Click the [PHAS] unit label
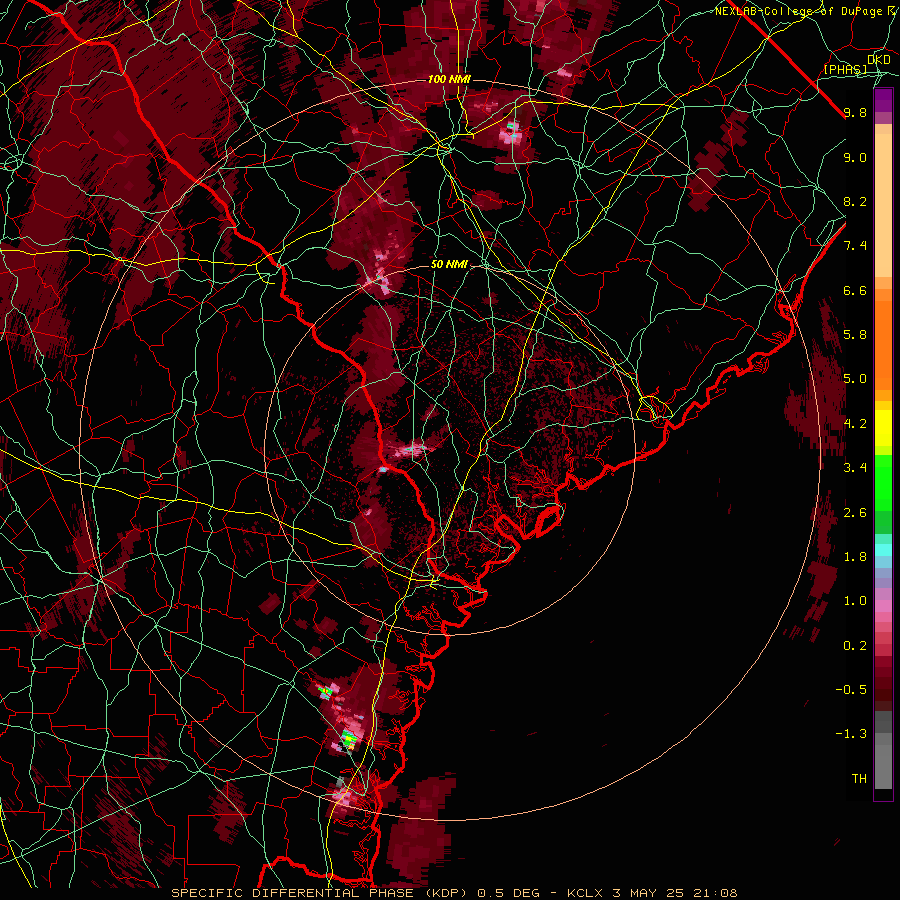Viewport: 900px width, 900px height. coord(845,69)
